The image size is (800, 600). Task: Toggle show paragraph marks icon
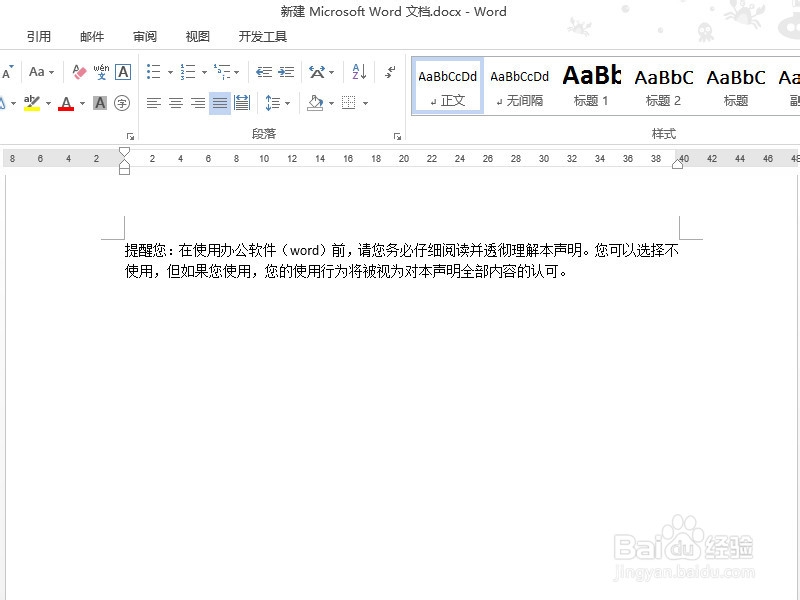click(x=388, y=70)
